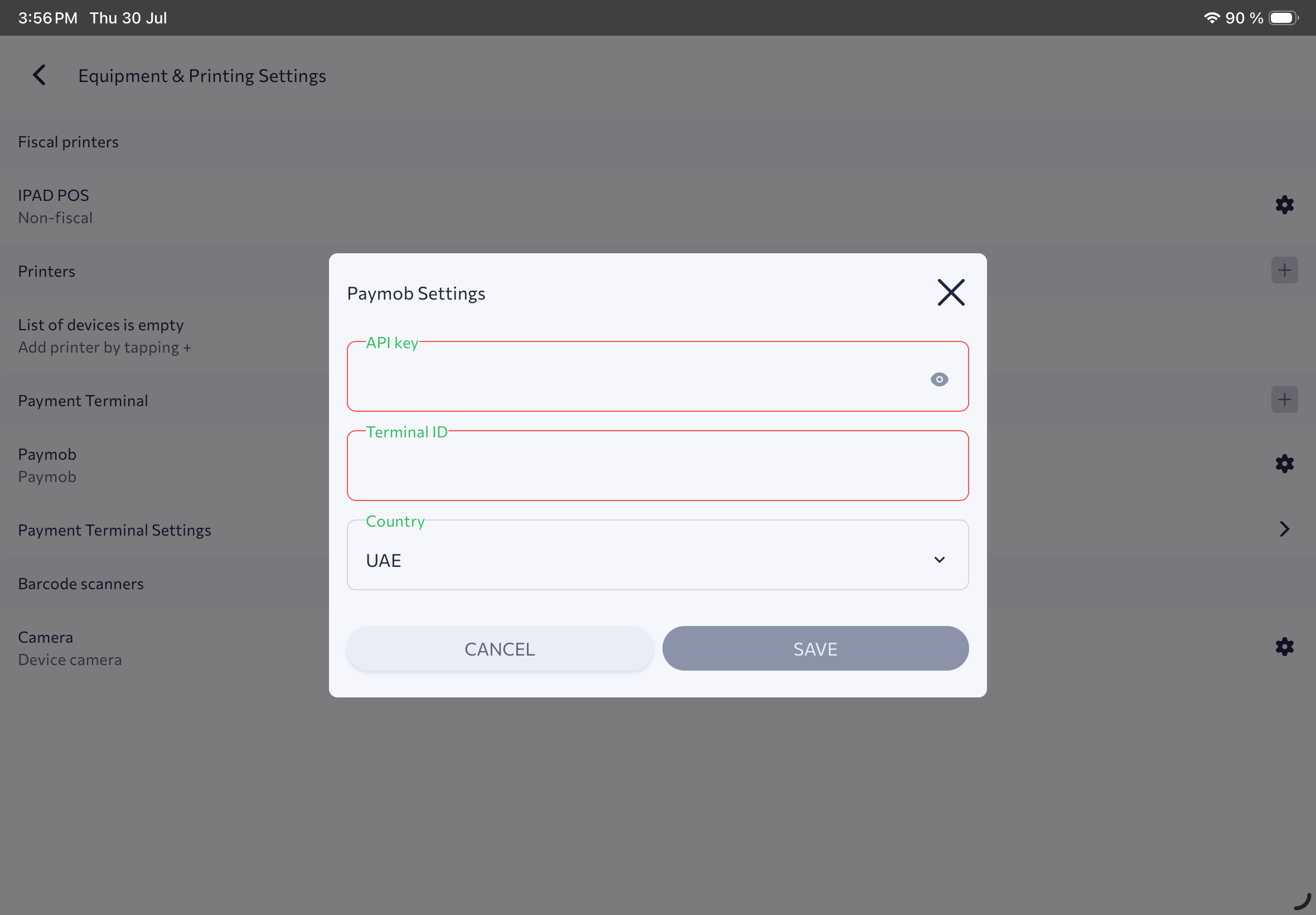Open the Payment Terminal Settings row
The height and width of the screenshot is (915, 1316).
(x=657, y=529)
